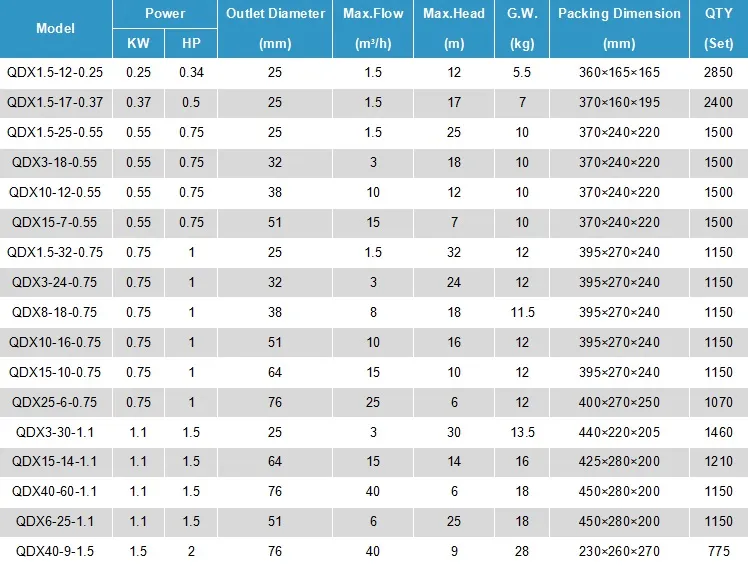Image resolution: width=748 pixels, height=568 pixels.
Task: Select the 775 quantity cell
Action: click(718, 551)
